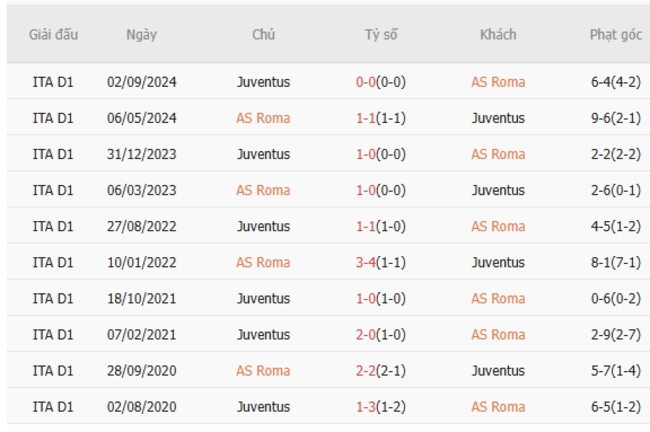
Task: Click the Ngày column header
Action: point(141,34)
